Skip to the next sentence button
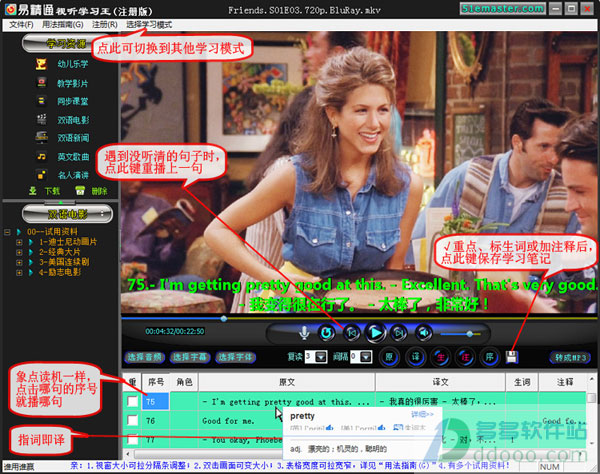This screenshot has width=600, height=474. 399,333
